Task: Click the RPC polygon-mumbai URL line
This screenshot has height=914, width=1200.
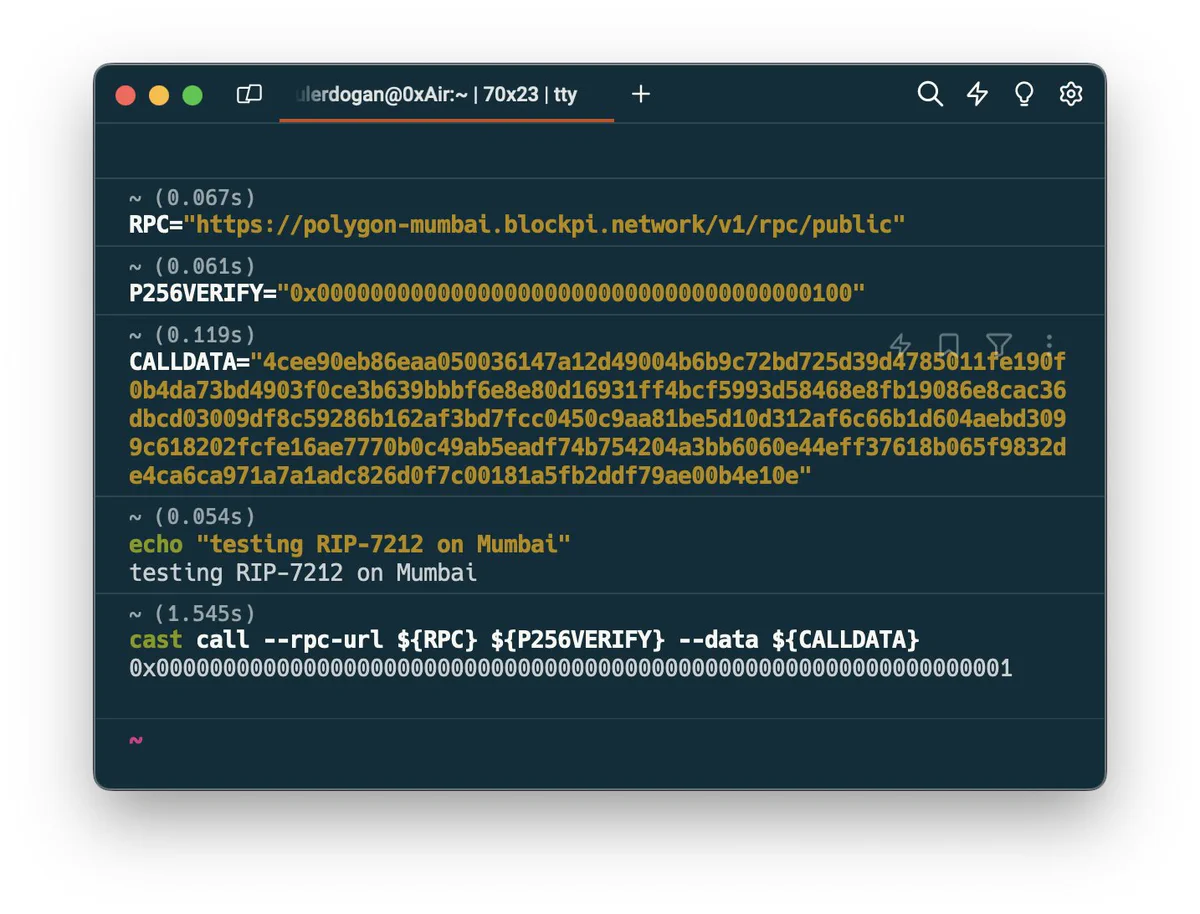Action: pos(517,225)
